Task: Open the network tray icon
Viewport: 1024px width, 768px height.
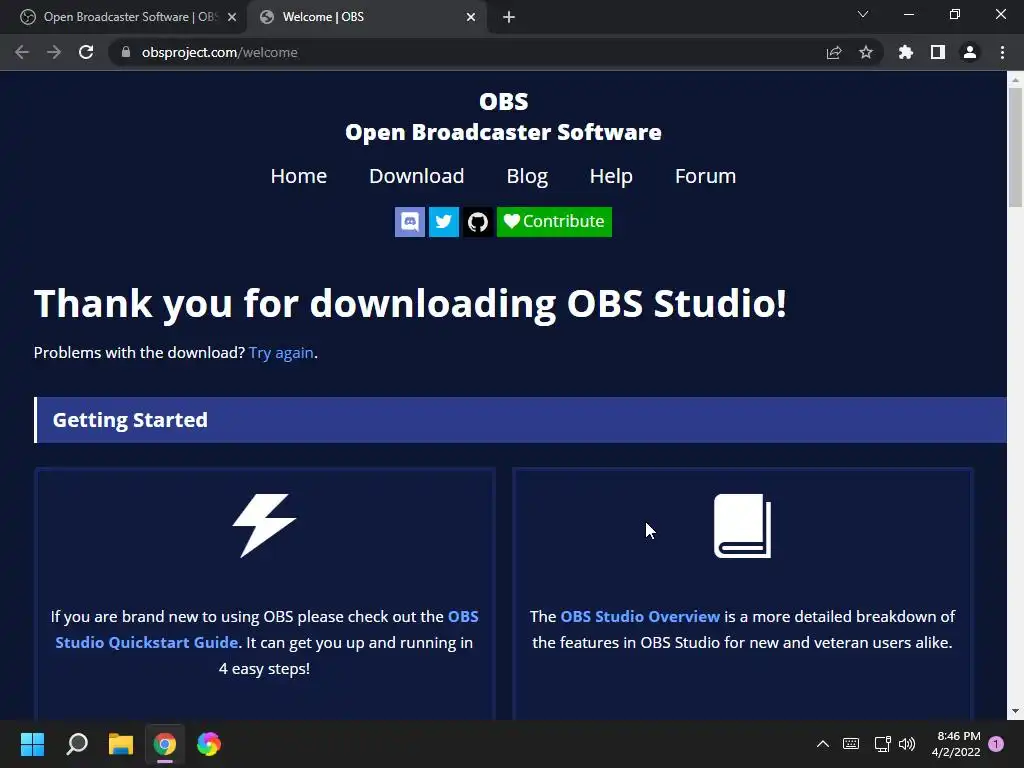Action: (x=882, y=744)
